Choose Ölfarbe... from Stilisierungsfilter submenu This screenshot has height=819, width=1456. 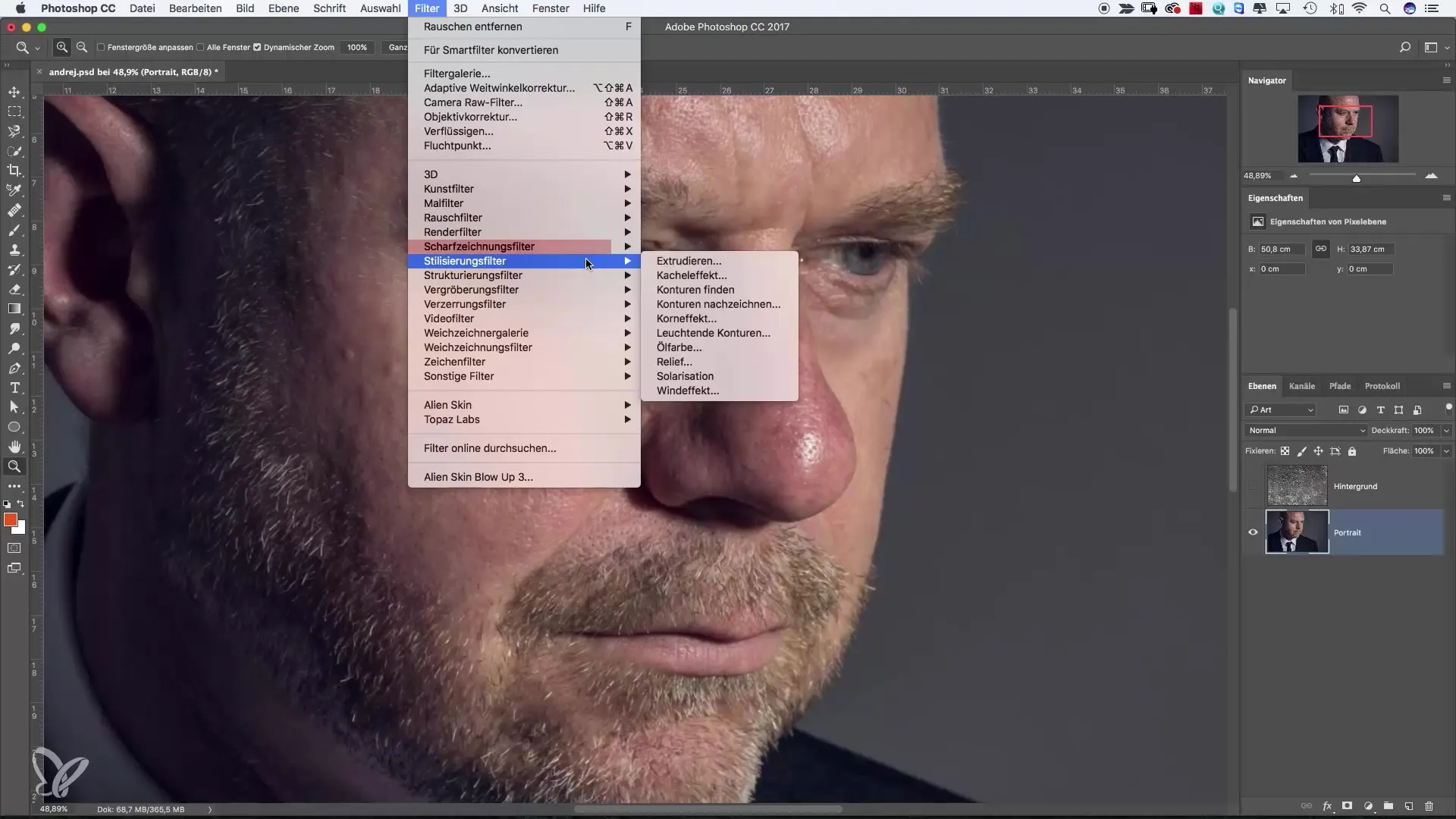pos(719,347)
